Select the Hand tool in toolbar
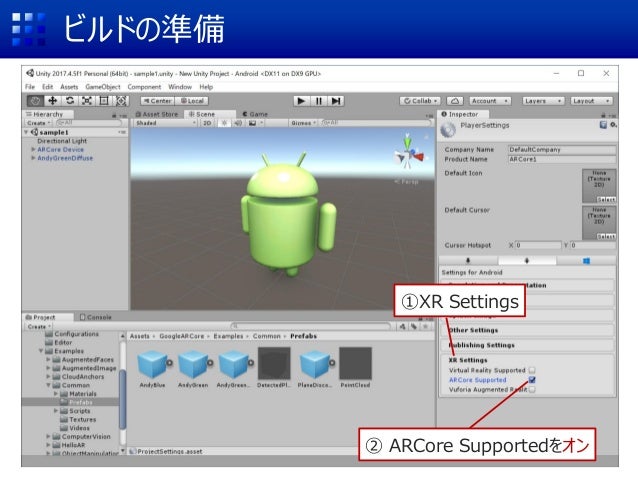 click(x=35, y=101)
